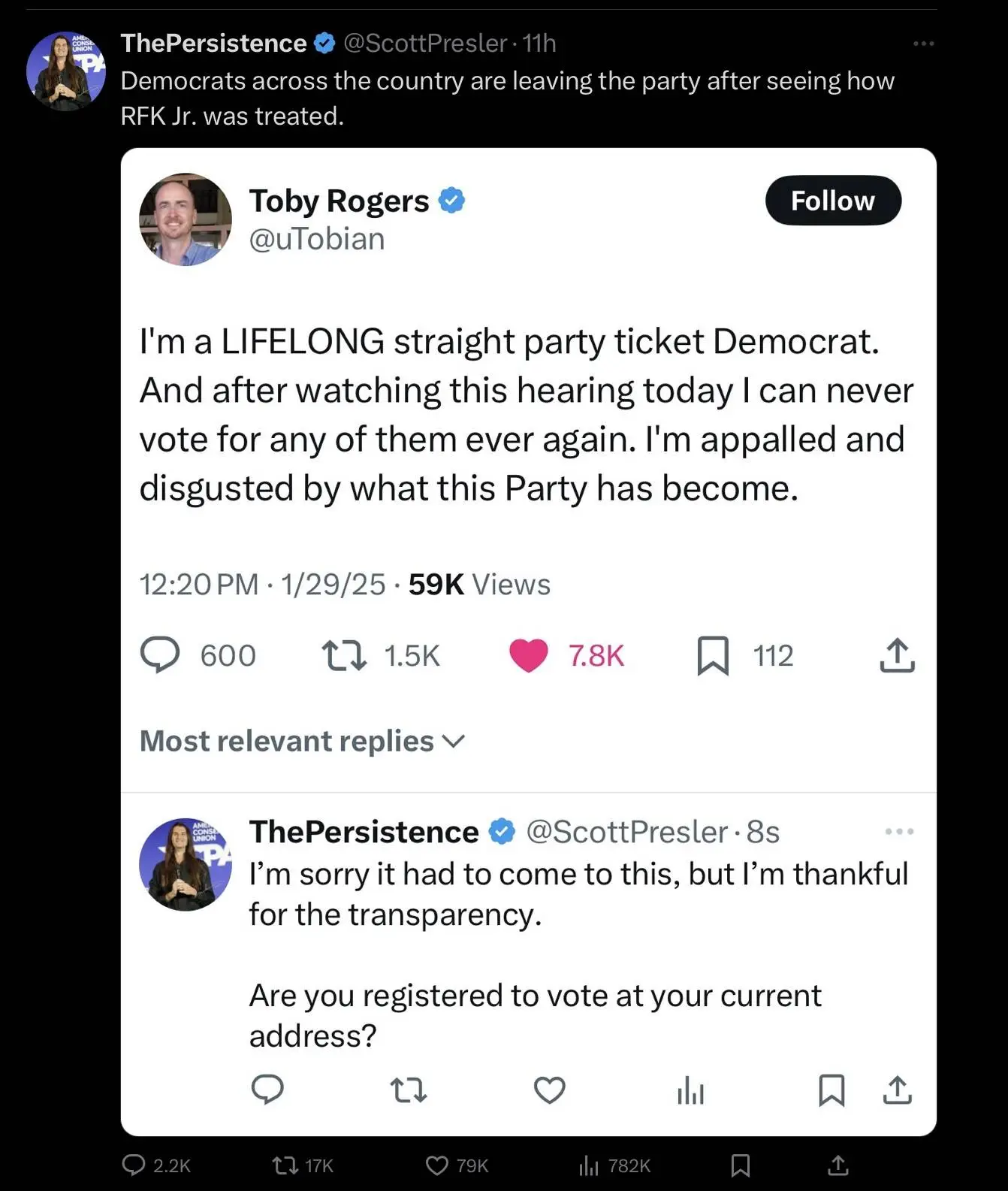Bookmark the Toby Rogers tweet
Image resolution: width=1008 pixels, height=1191 pixels.
[713, 655]
